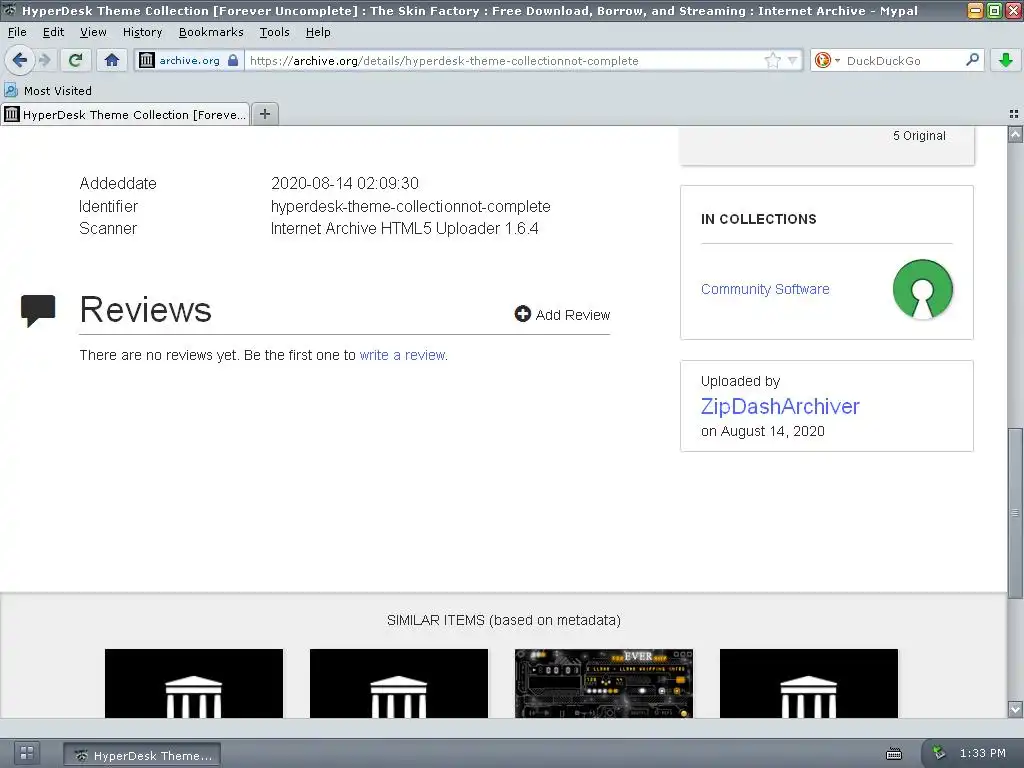Open the Community Software collection link

[765, 289]
